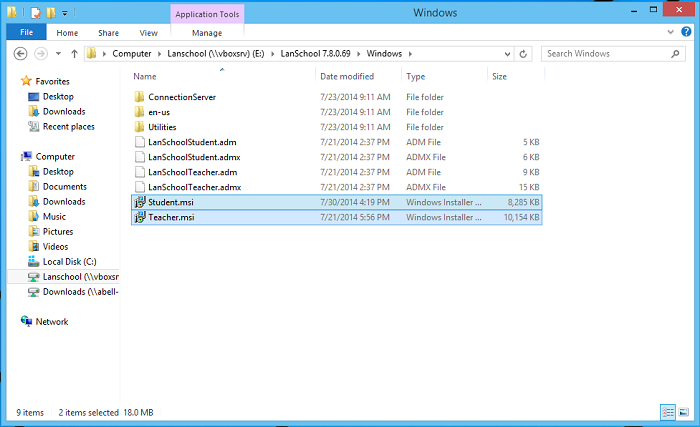Select the LanSchoolTeacher.adm file icon
Viewport: 700px width, 427px height.
(x=140, y=172)
